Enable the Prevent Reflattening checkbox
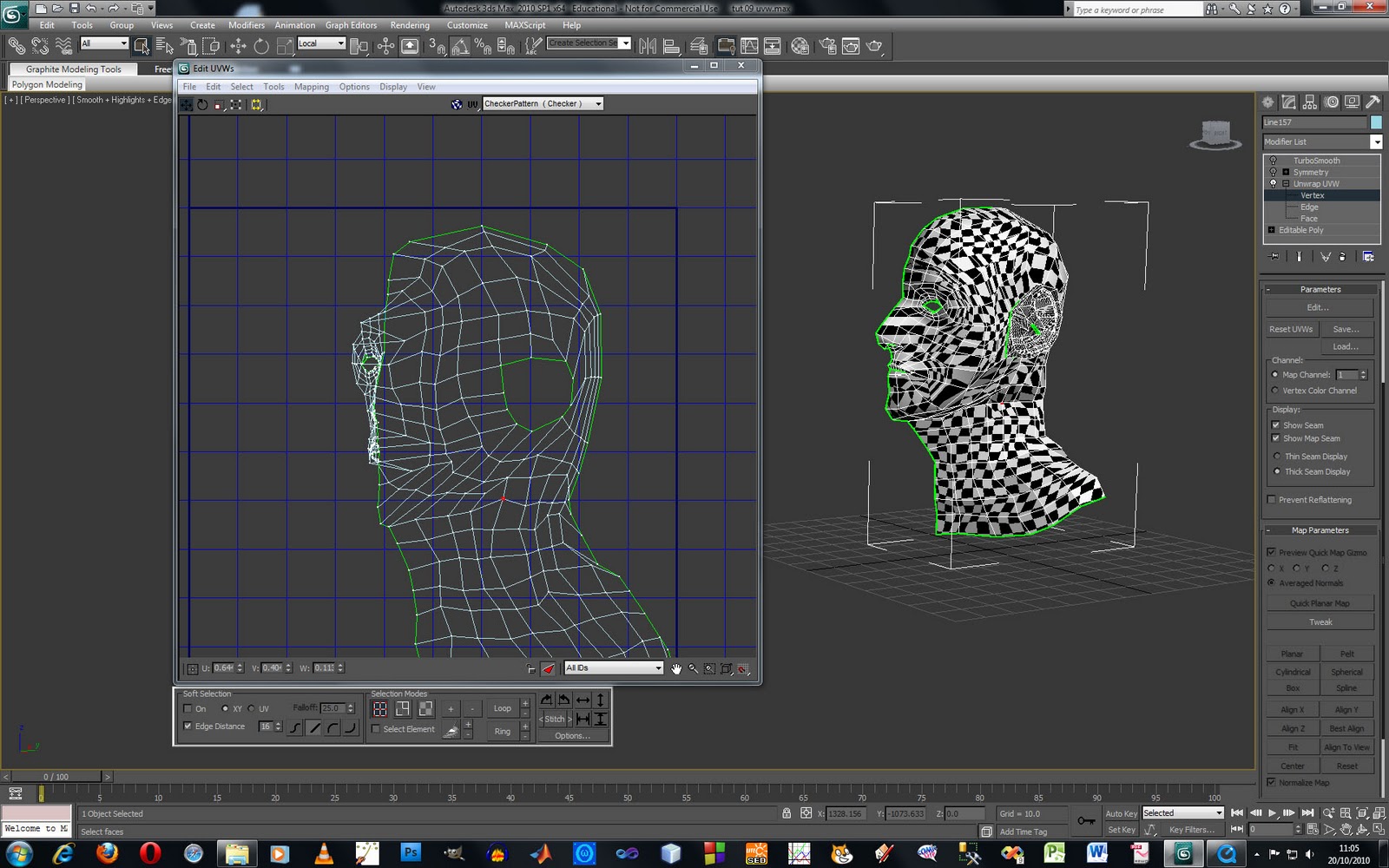 tap(1272, 500)
